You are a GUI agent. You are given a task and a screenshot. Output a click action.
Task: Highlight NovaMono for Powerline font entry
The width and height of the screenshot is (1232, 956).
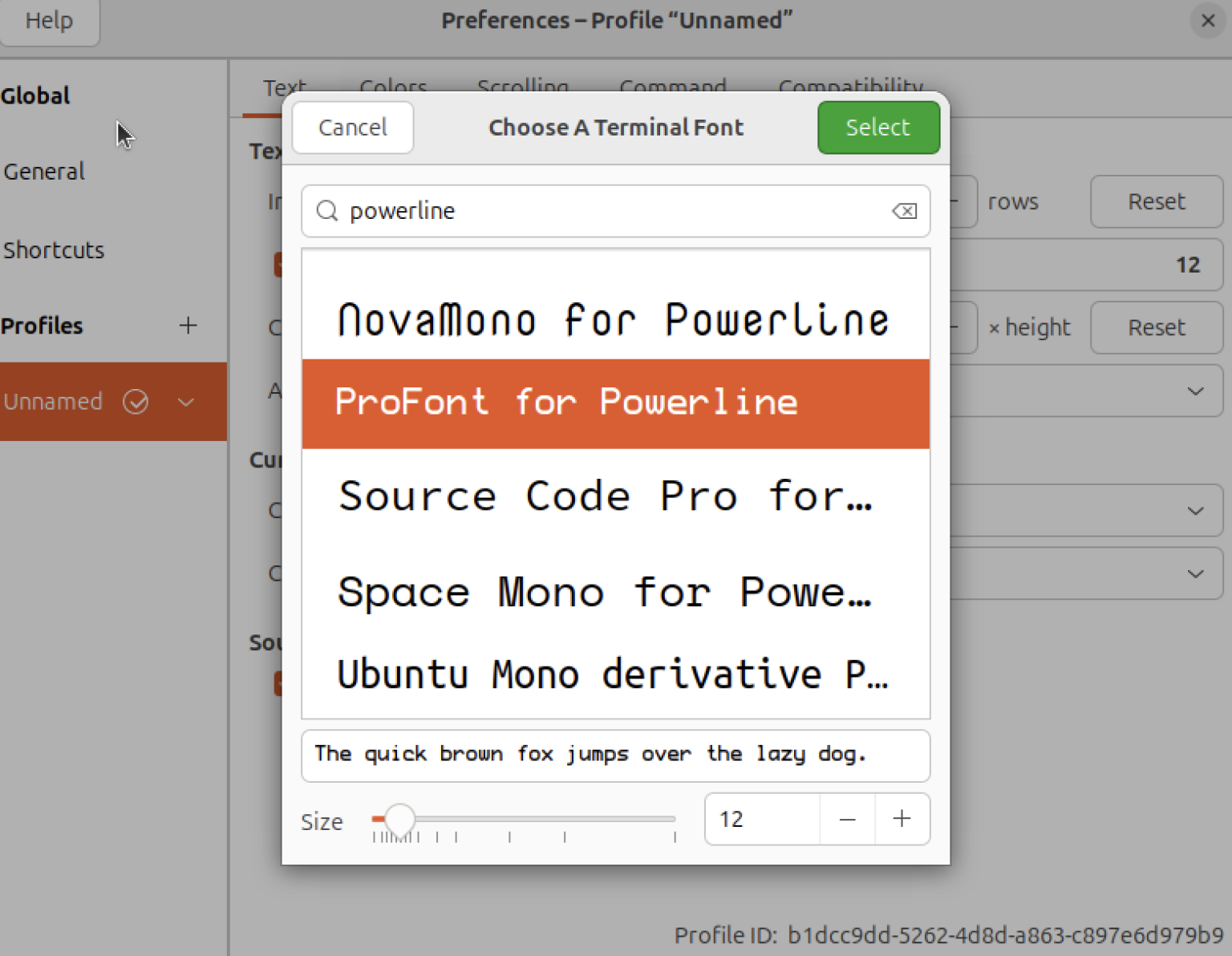614,319
